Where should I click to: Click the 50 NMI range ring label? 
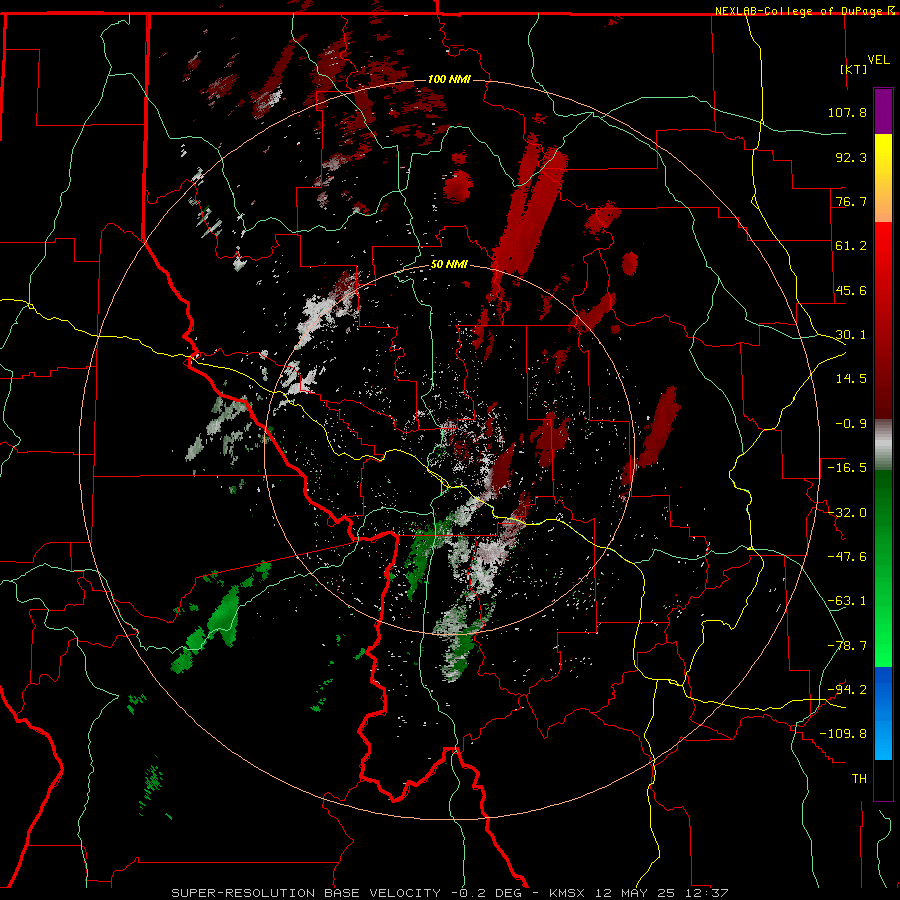tap(449, 265)
